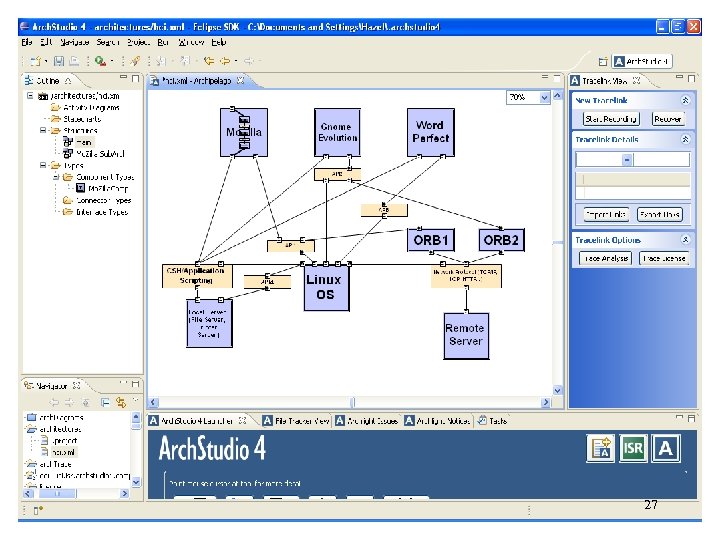Click the Recover button

[668, 119]
